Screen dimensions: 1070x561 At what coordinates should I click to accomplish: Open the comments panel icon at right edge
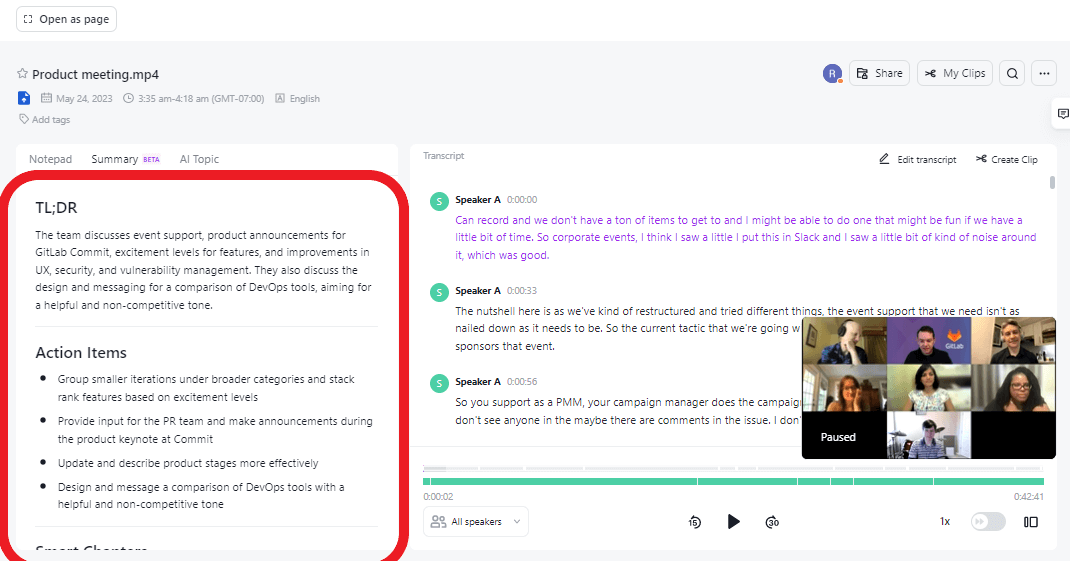coord(1062,114)
